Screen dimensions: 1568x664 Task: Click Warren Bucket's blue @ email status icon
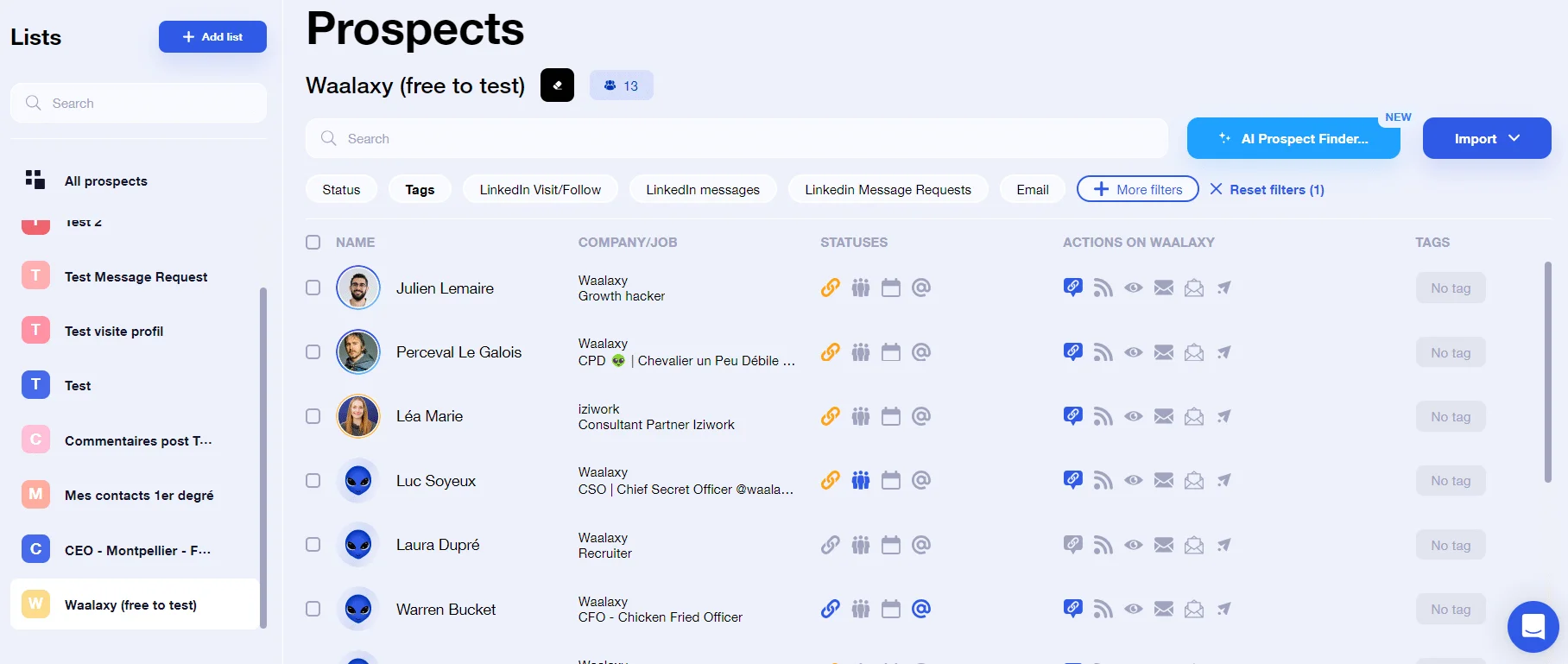point(921,609)
